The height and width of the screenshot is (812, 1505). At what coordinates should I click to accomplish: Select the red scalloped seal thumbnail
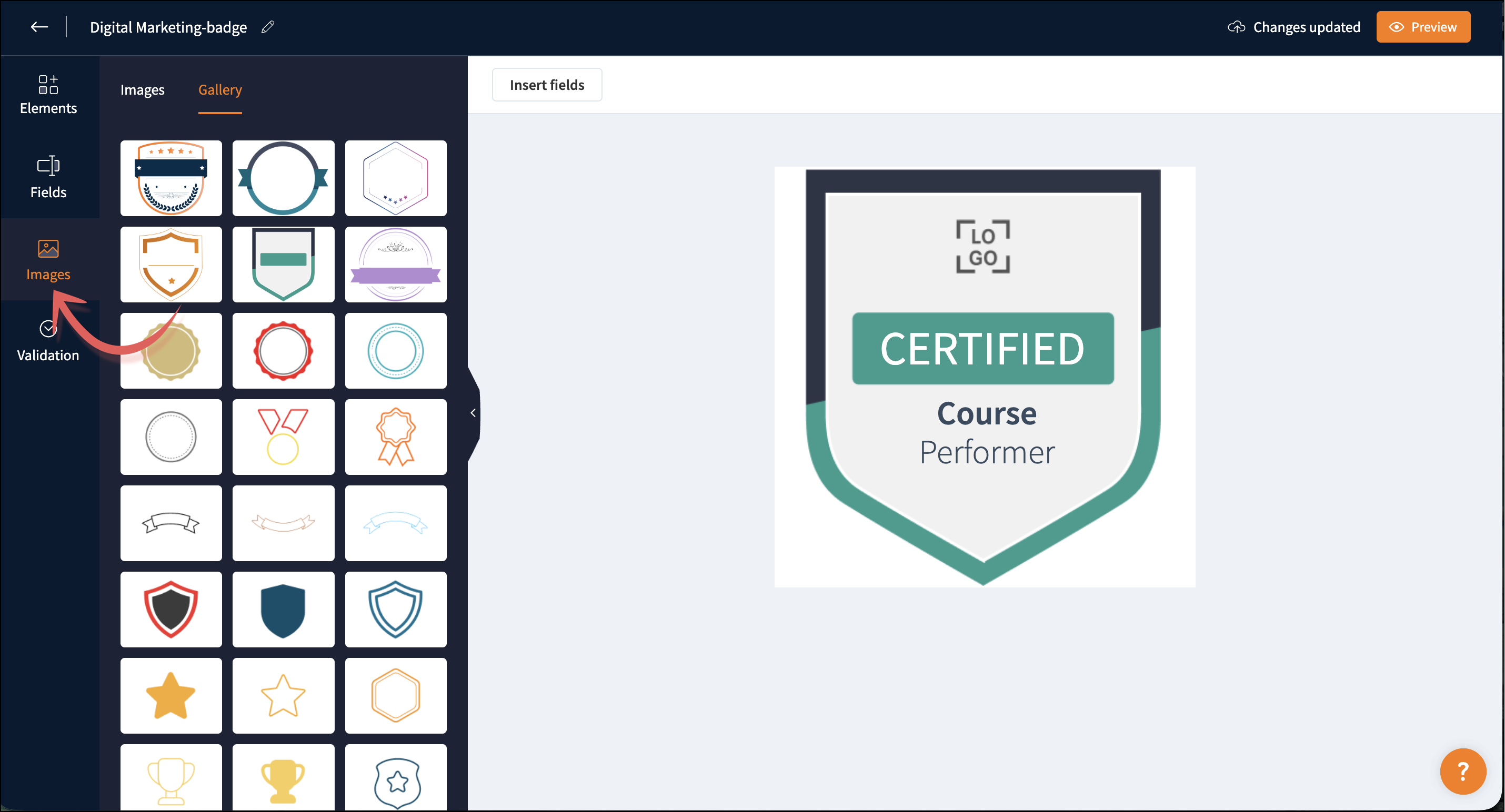click(283, 350)
